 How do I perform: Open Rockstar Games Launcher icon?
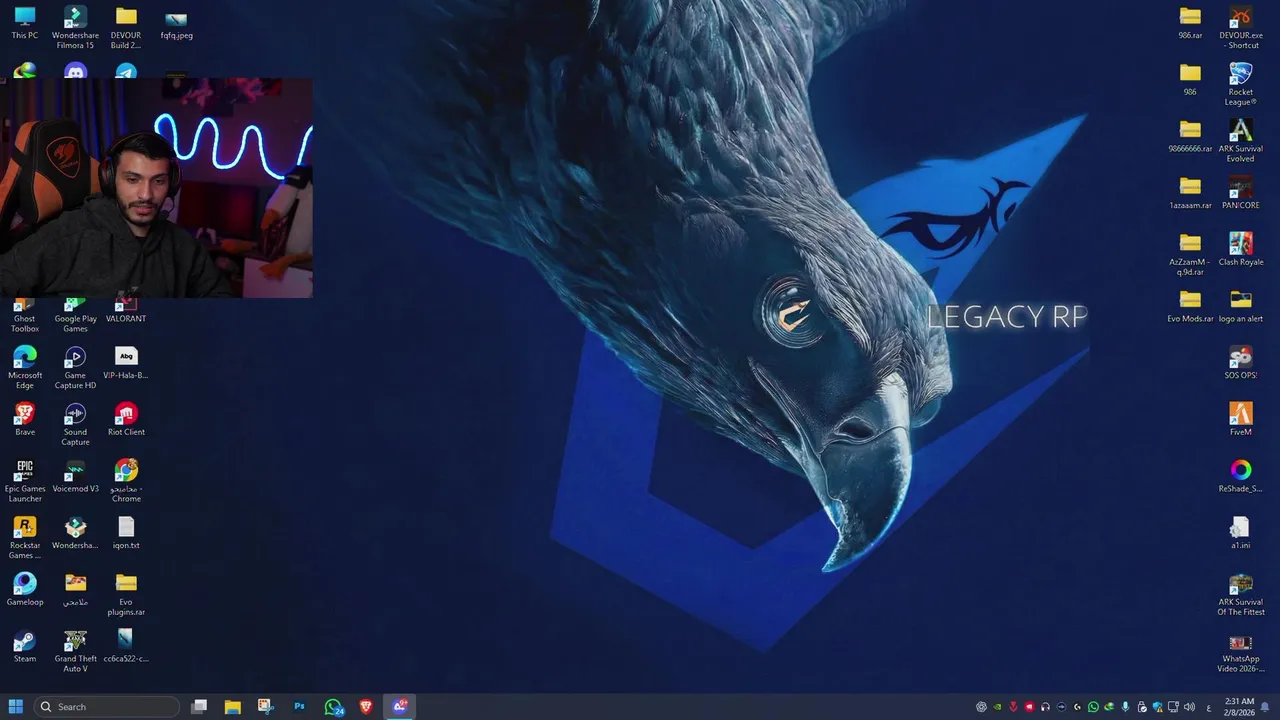(25, 538)
